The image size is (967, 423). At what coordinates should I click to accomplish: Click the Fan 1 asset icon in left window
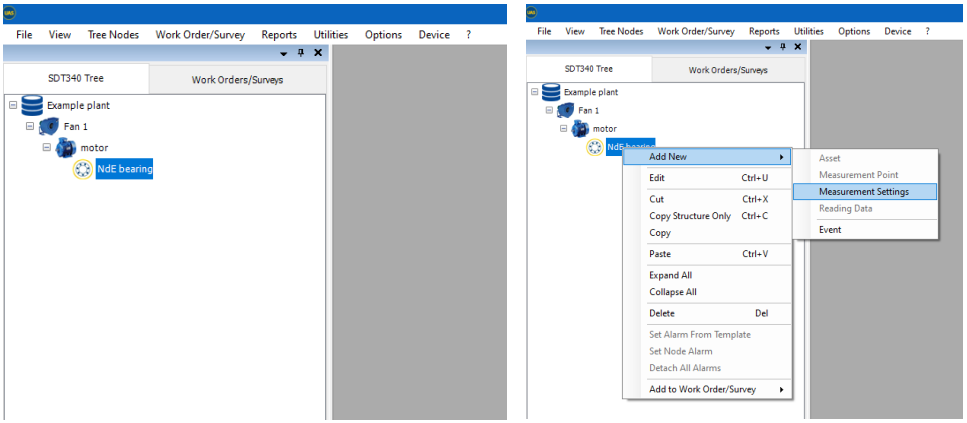[x=48, y=127]
